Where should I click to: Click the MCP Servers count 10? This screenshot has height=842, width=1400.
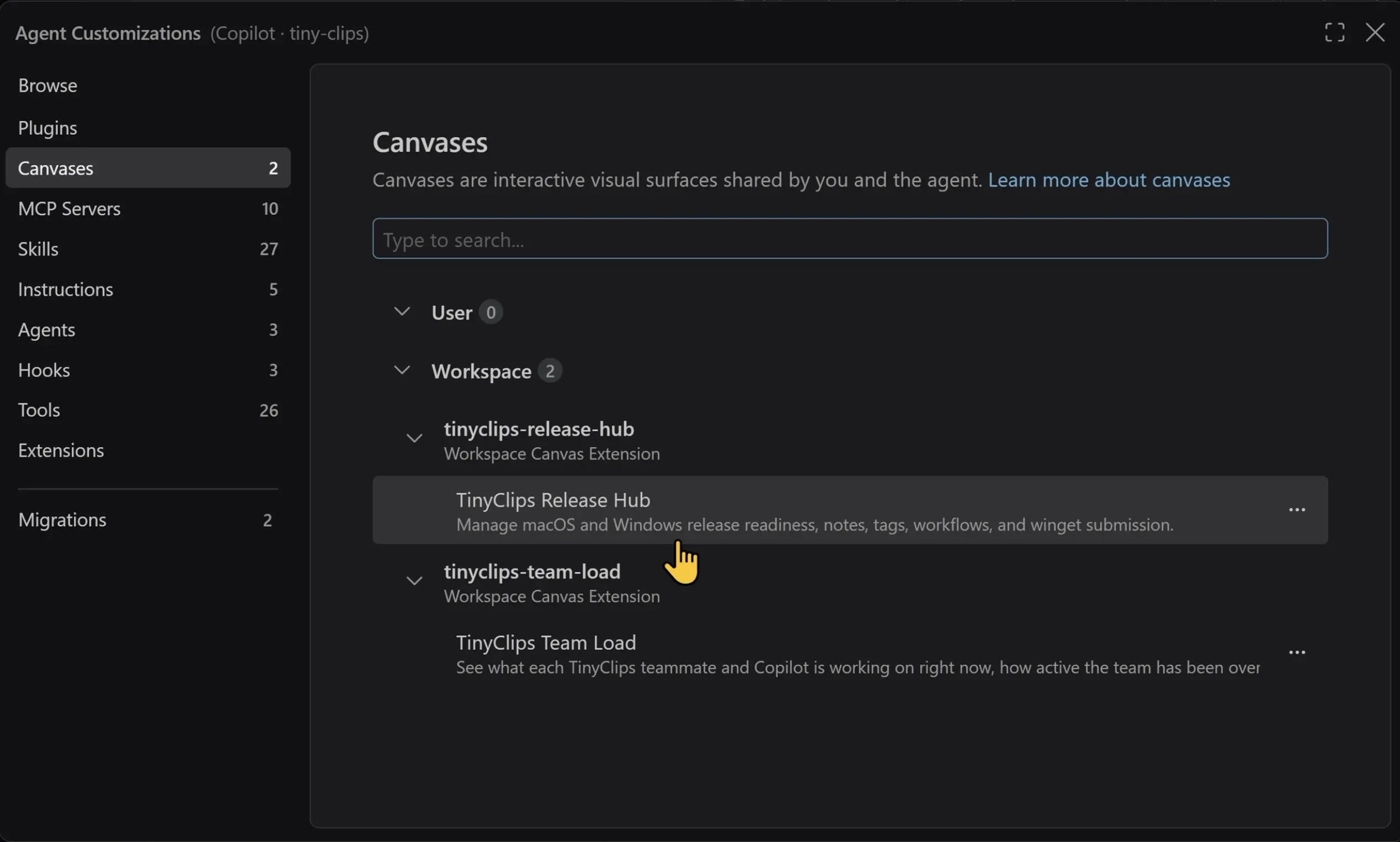(270, 209)
